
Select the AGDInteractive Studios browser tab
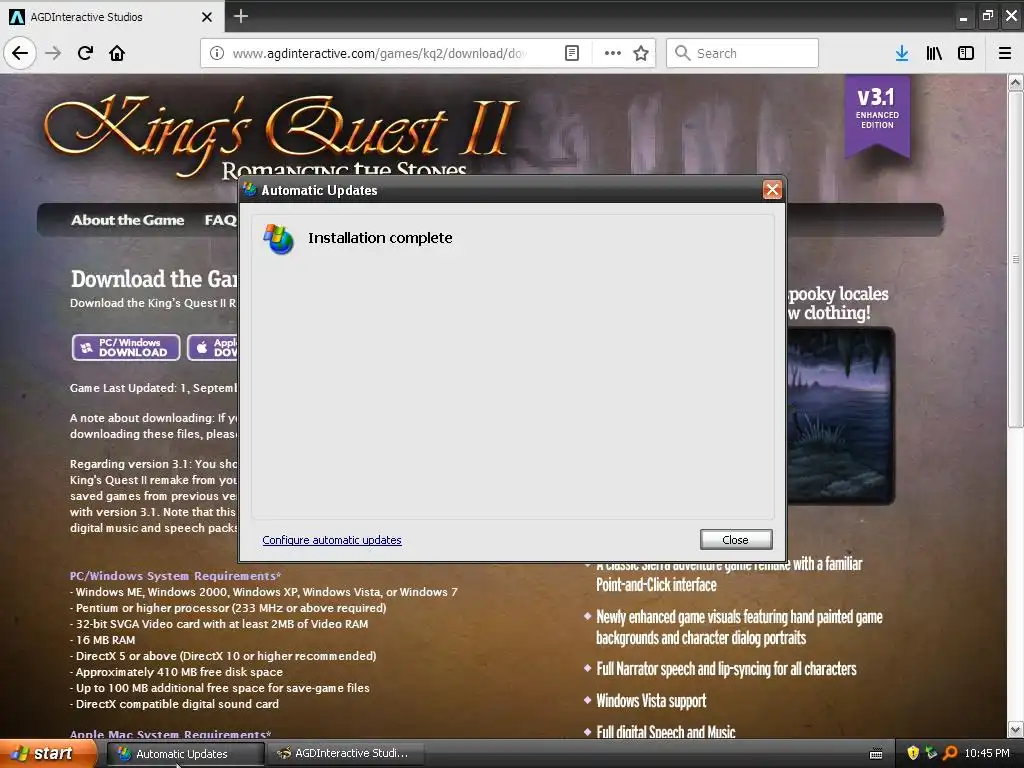(x=112, y=16)
